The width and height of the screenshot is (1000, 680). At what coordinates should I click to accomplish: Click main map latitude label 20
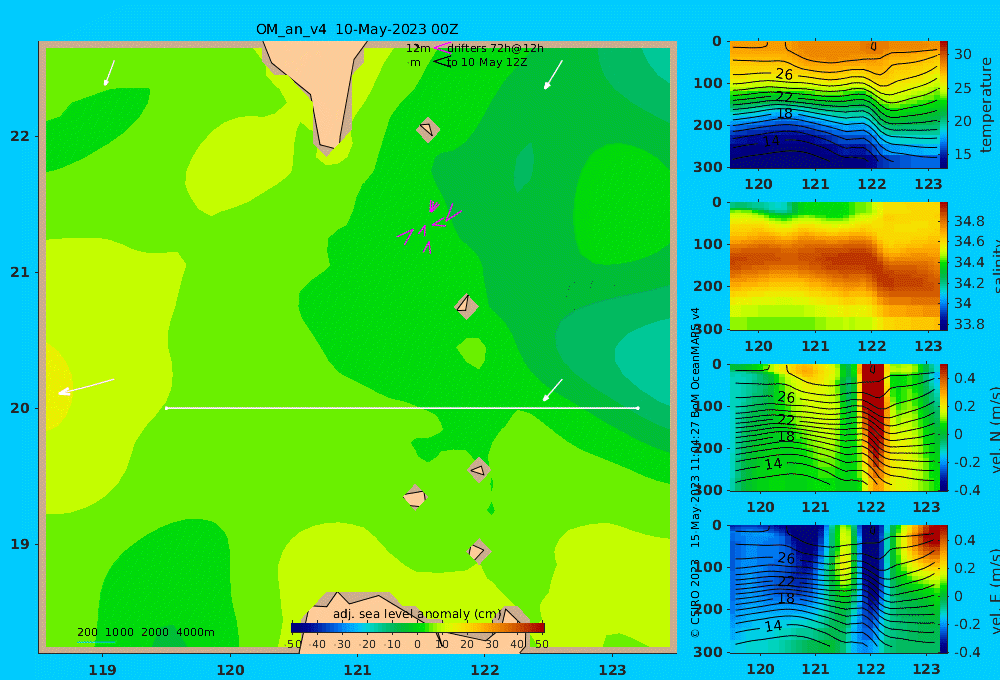[x=20, y=408]
